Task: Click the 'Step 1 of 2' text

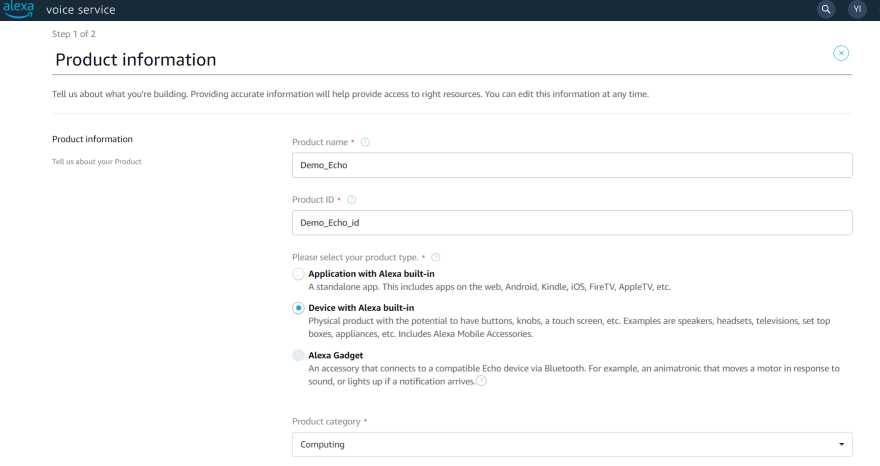Action: point(74,34)
